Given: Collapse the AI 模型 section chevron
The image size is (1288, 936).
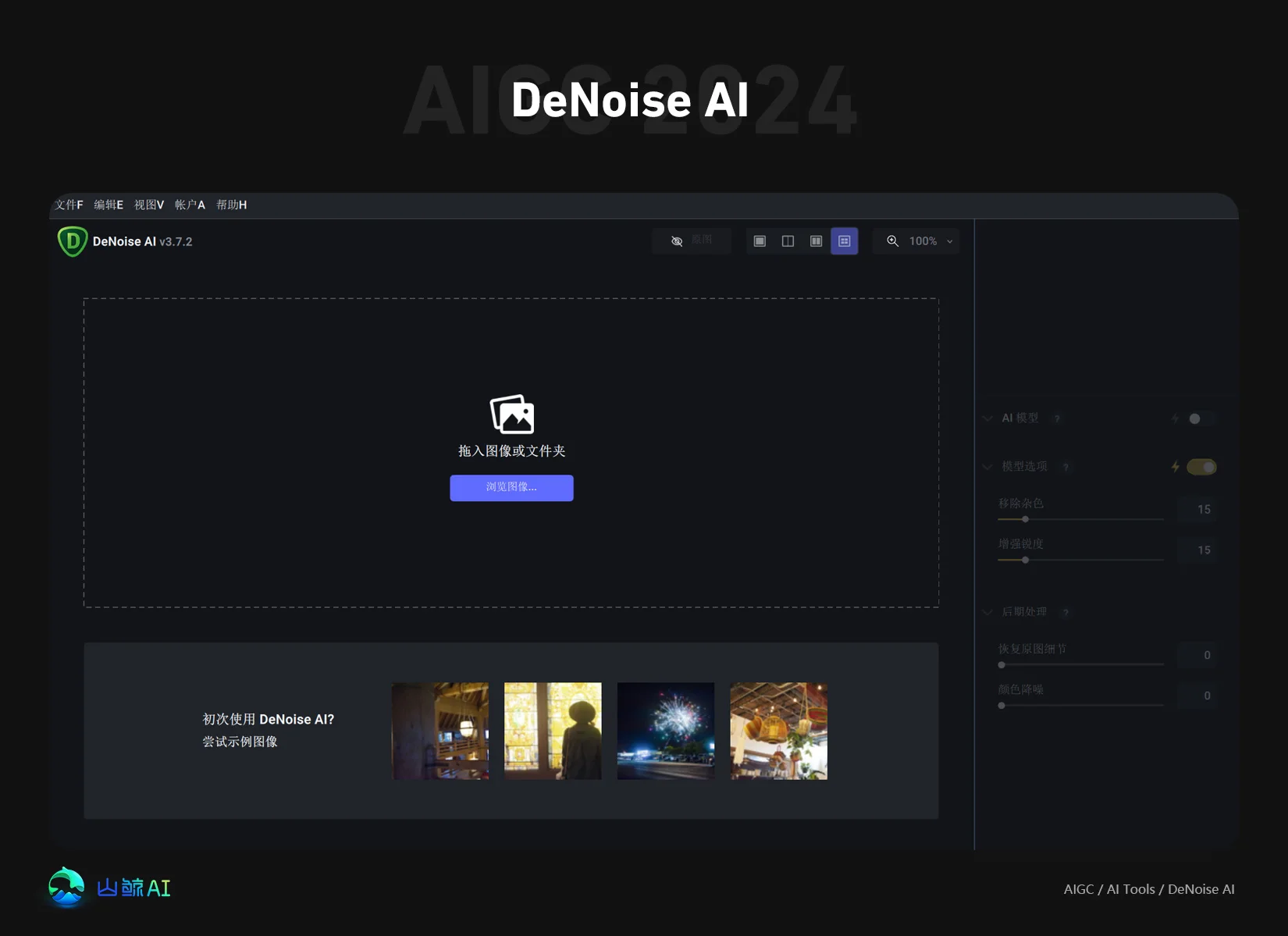Looking at the screenshot, I should pyautogui.click(x=987, y=418).
